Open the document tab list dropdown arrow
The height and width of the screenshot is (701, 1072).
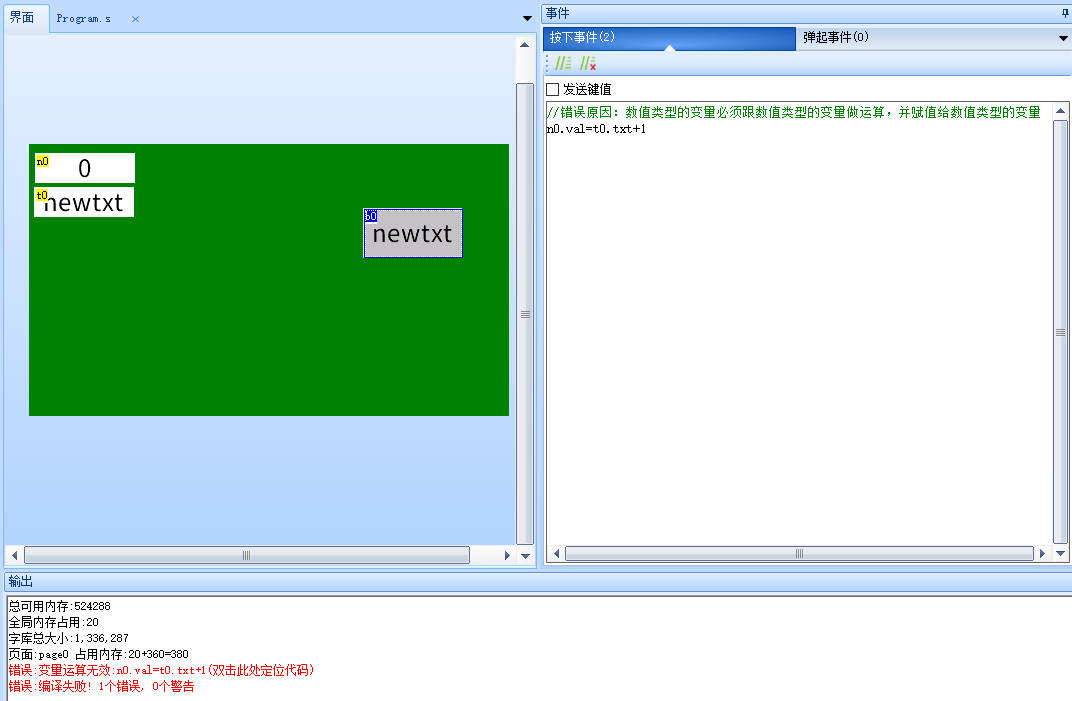point(527,18)
